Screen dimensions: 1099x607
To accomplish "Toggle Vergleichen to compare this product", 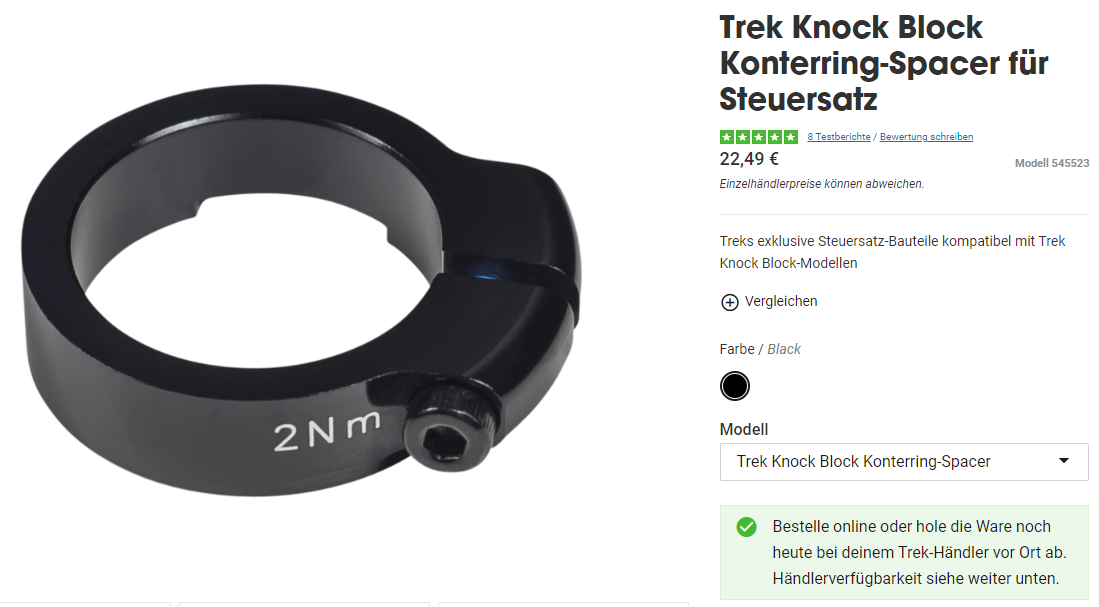I will click(x=781, y=301).
